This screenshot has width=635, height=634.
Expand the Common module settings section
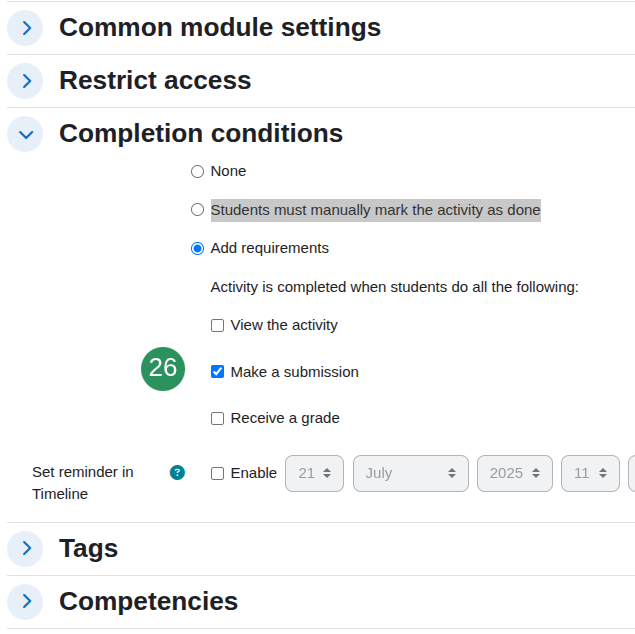25,28
